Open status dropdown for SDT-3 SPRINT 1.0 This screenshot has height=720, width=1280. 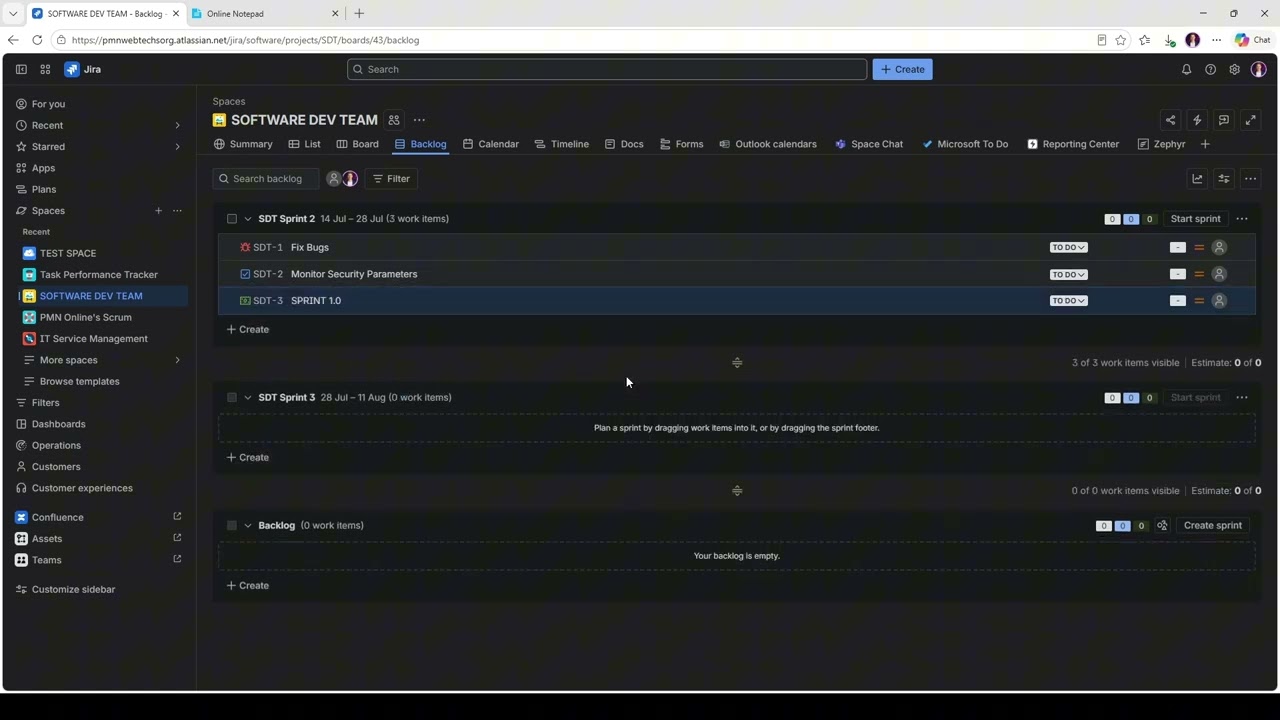(x=1068, y=301)
